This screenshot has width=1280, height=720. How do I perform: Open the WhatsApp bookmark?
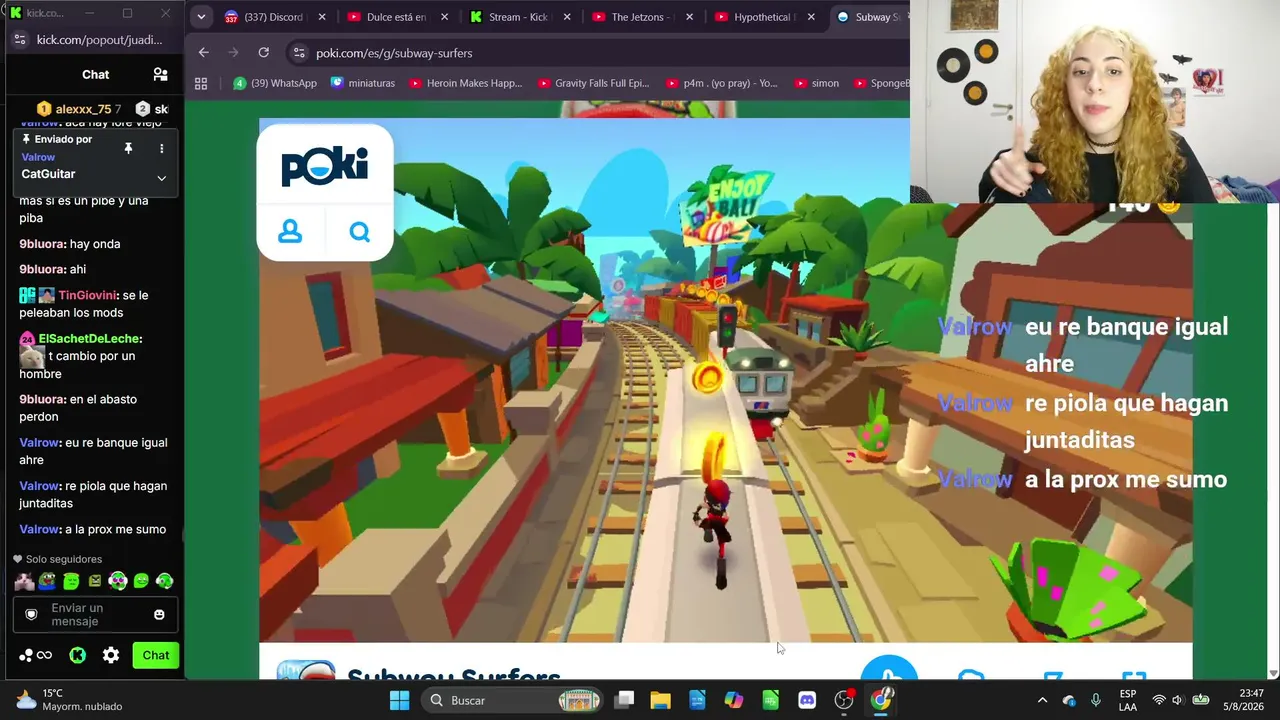click(275, 83)
